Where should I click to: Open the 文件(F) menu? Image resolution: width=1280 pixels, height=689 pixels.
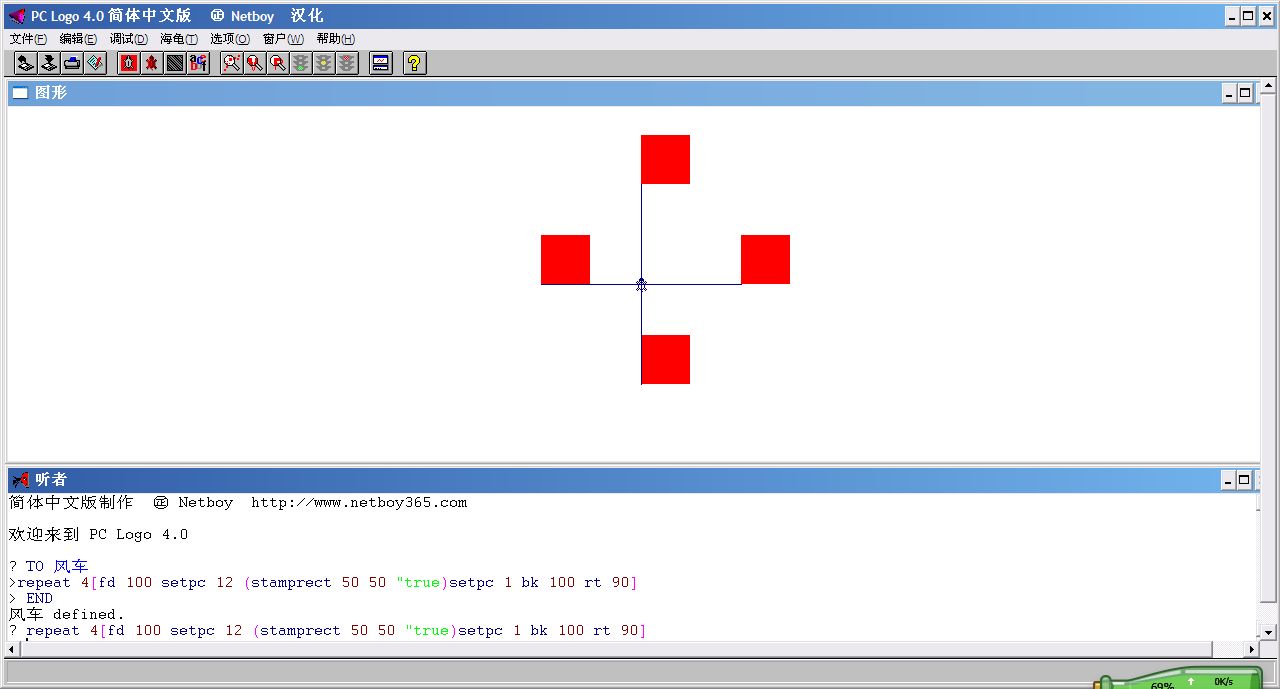[28, 39]
